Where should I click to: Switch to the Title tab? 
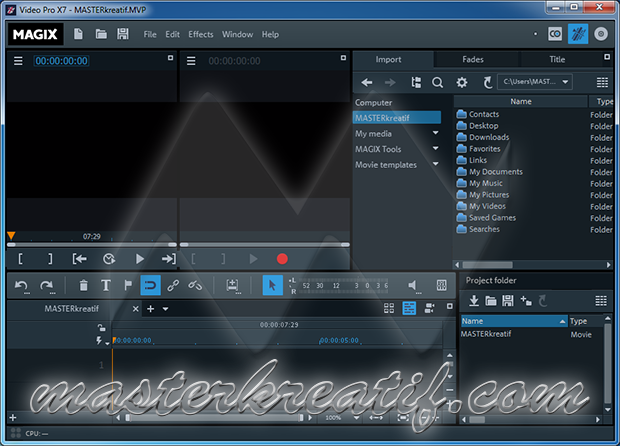[557, 59]
